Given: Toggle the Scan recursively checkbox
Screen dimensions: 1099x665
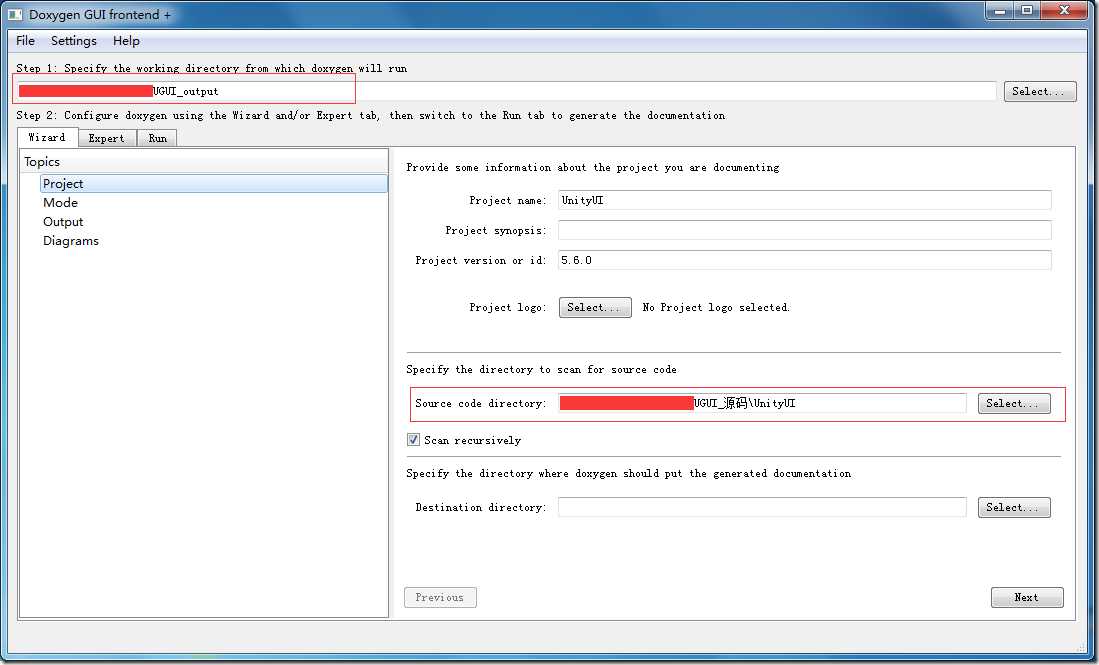Looking at the screenshot, I should click(x=414, y=439).
